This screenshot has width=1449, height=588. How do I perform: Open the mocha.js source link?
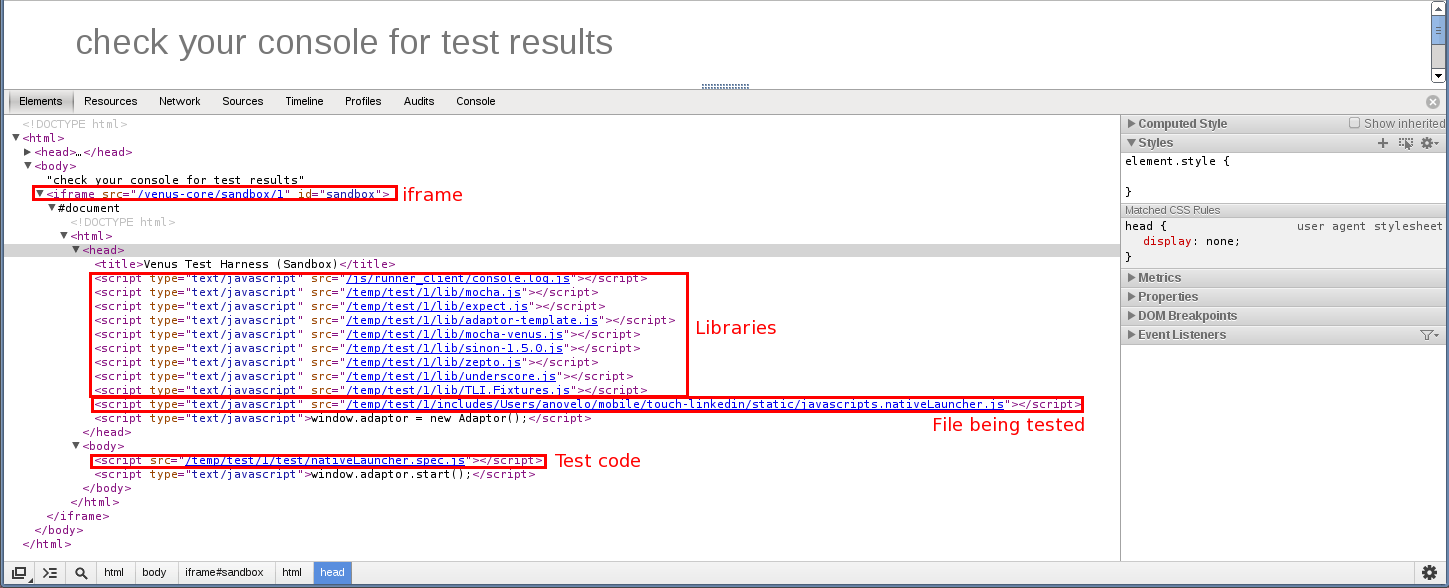tap(436, 292)
